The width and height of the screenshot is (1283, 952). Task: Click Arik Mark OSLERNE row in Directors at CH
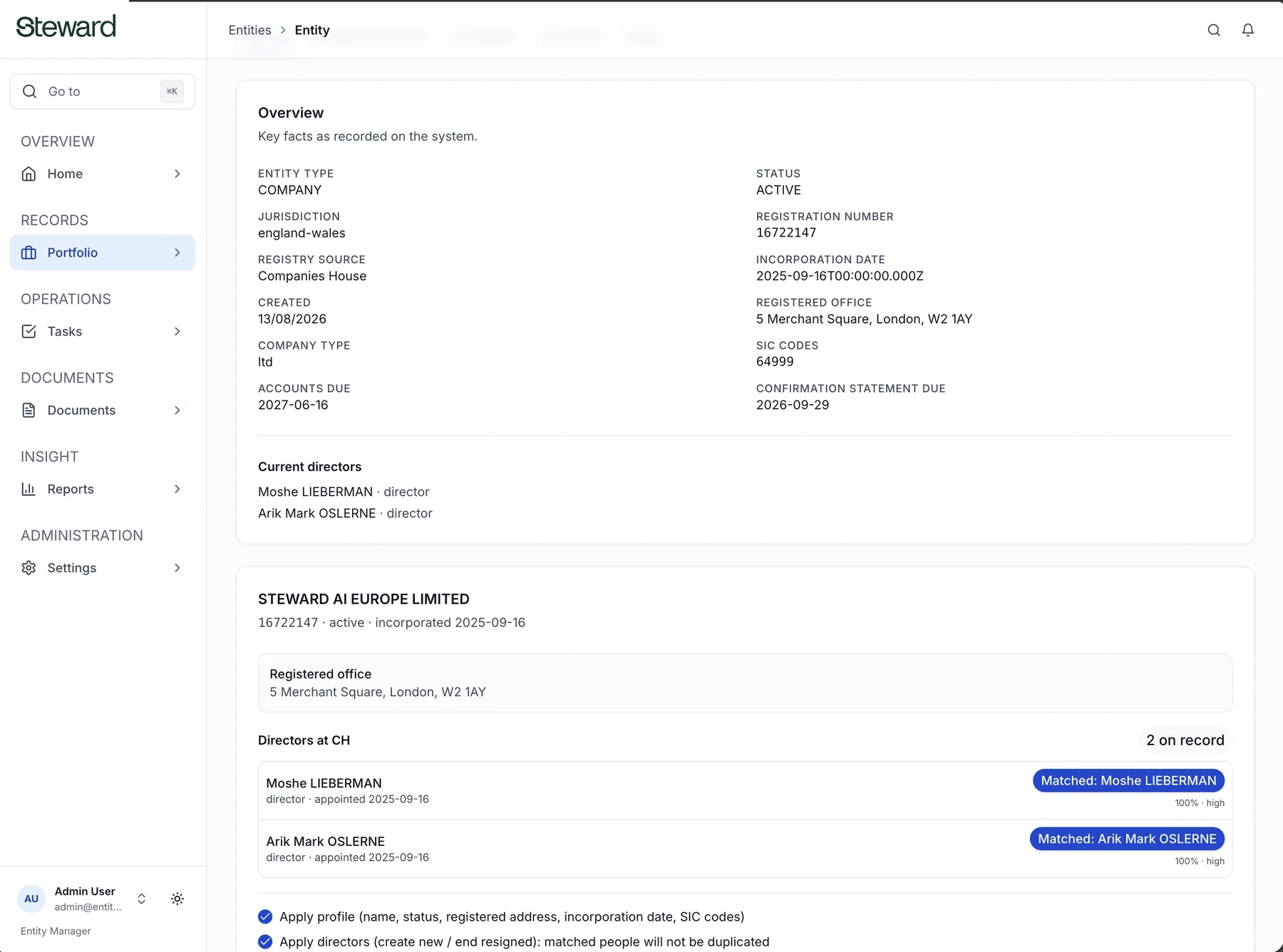745,849
